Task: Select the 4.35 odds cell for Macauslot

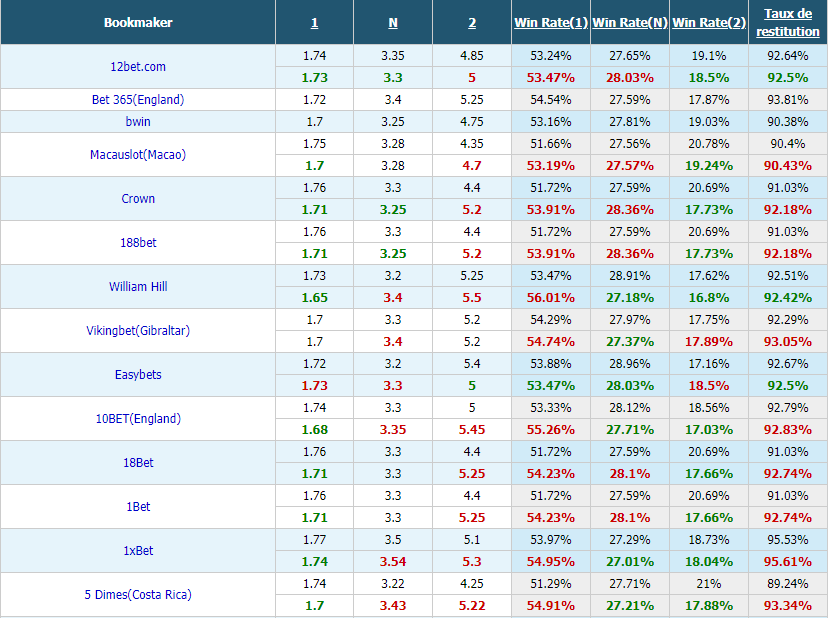Action: coord(472,144)
